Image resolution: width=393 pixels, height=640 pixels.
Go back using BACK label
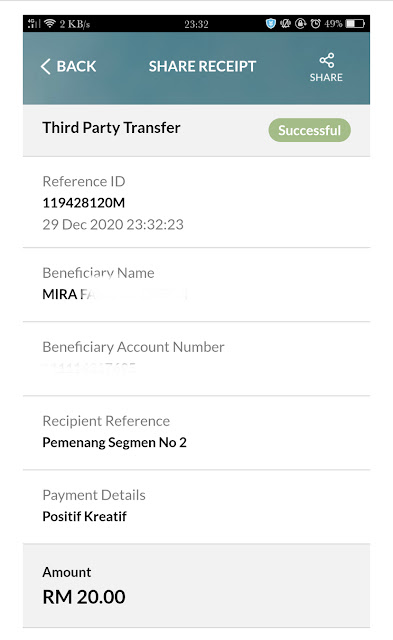76,66
